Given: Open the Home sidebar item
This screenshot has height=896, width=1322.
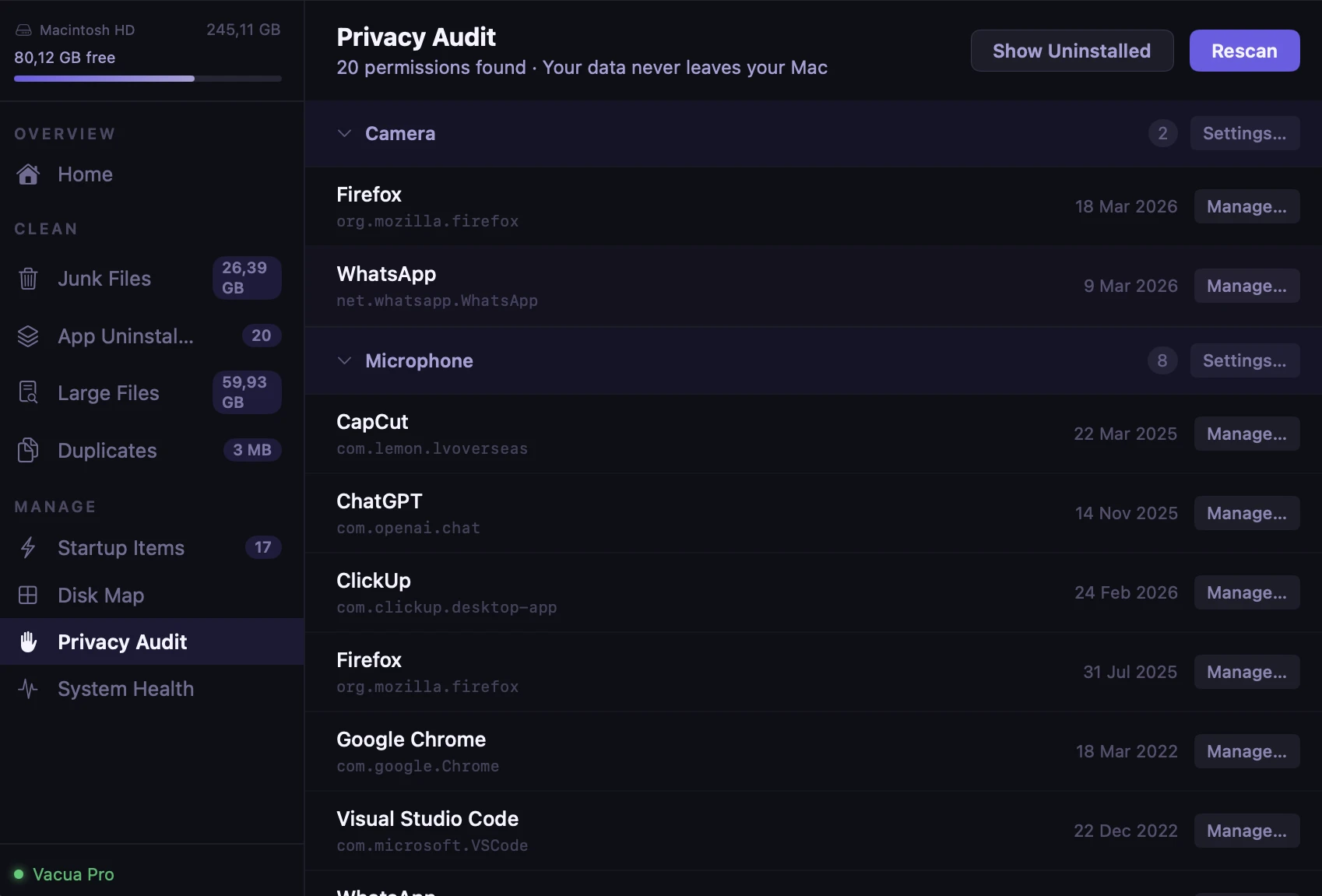Looking at the screenshot, I should [x=152, y=174].
